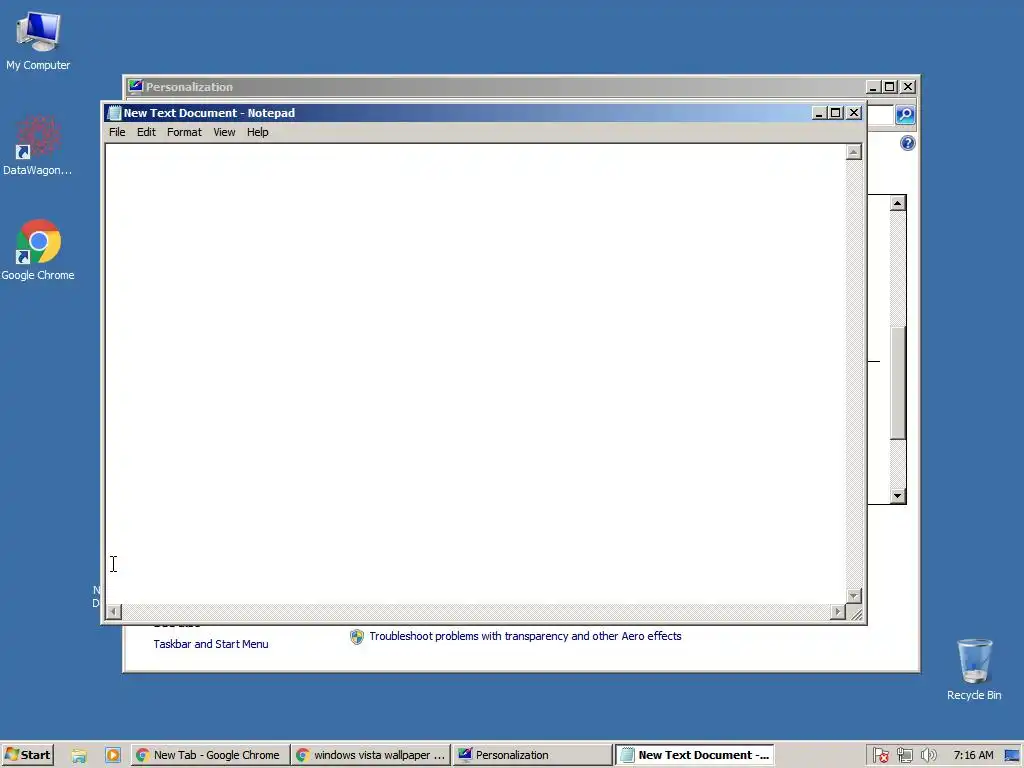Close the Notepad window

coord(854,113)
